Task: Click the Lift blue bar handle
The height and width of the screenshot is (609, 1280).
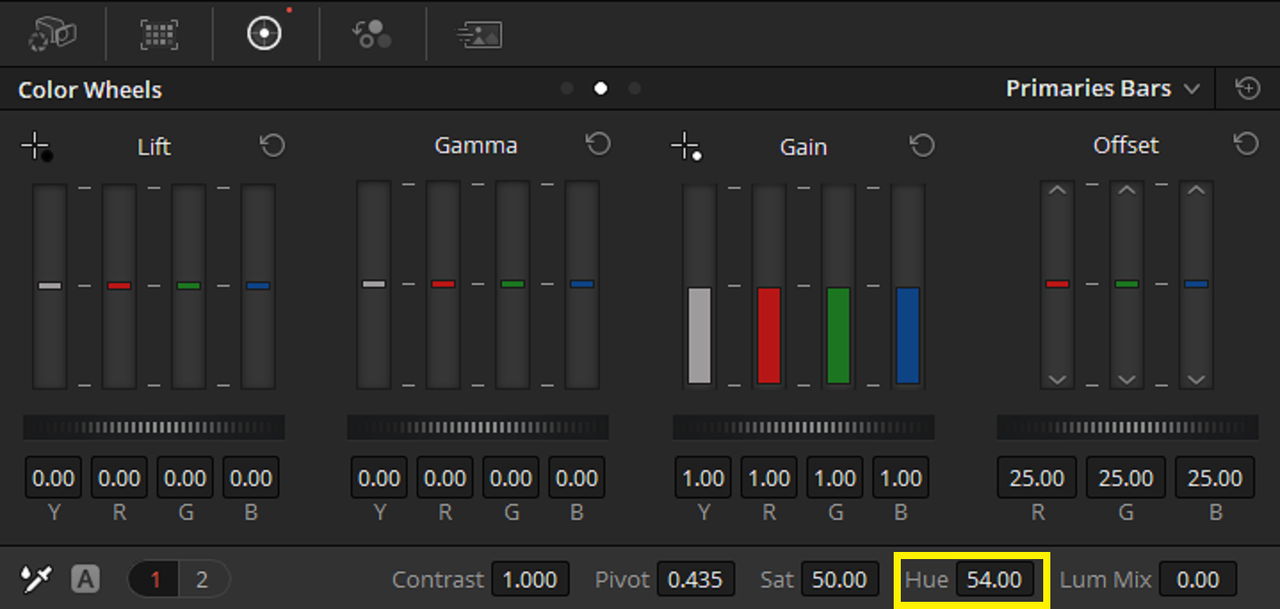Action: point(258,286)
